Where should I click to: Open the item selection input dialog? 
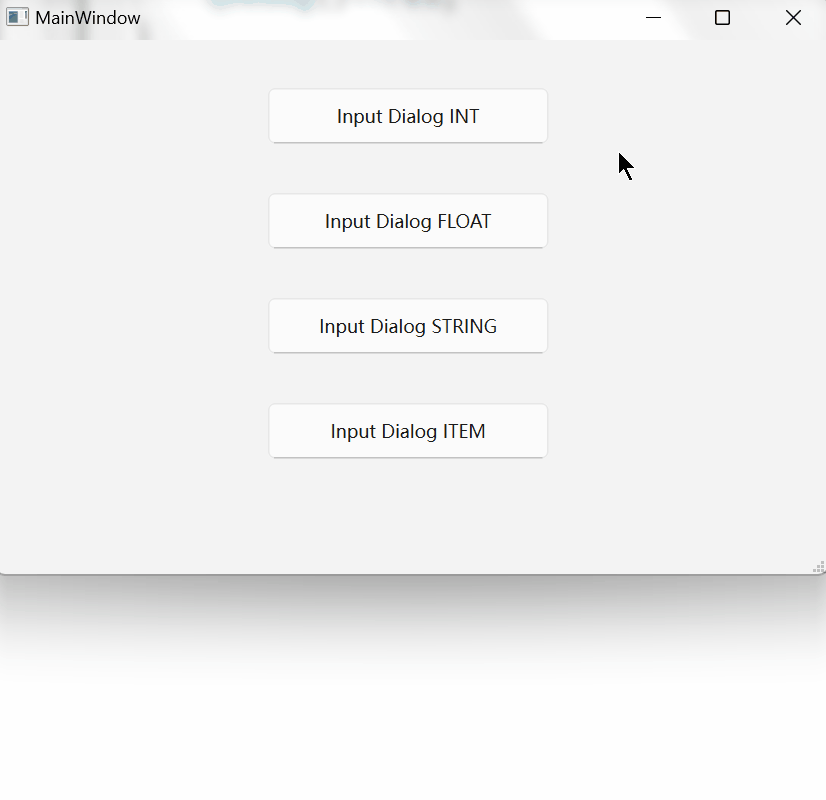tap(408, 431)
